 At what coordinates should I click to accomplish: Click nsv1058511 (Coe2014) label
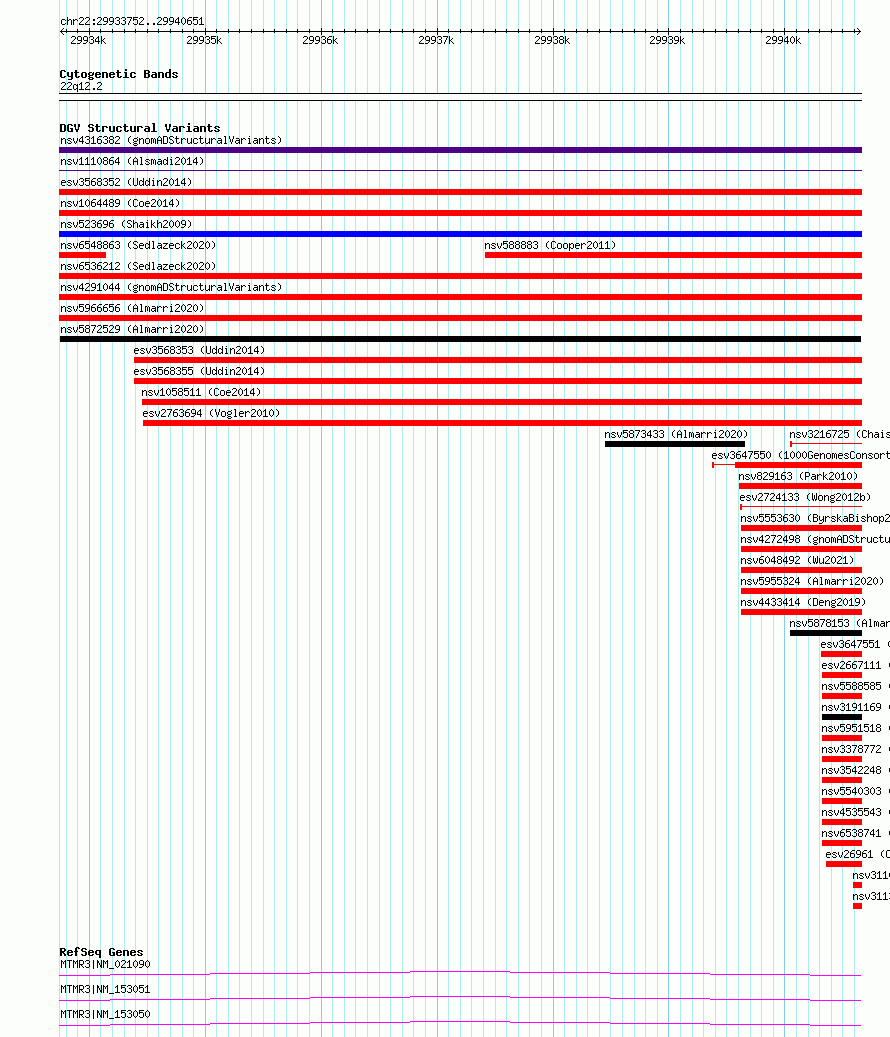coord(202,392)
